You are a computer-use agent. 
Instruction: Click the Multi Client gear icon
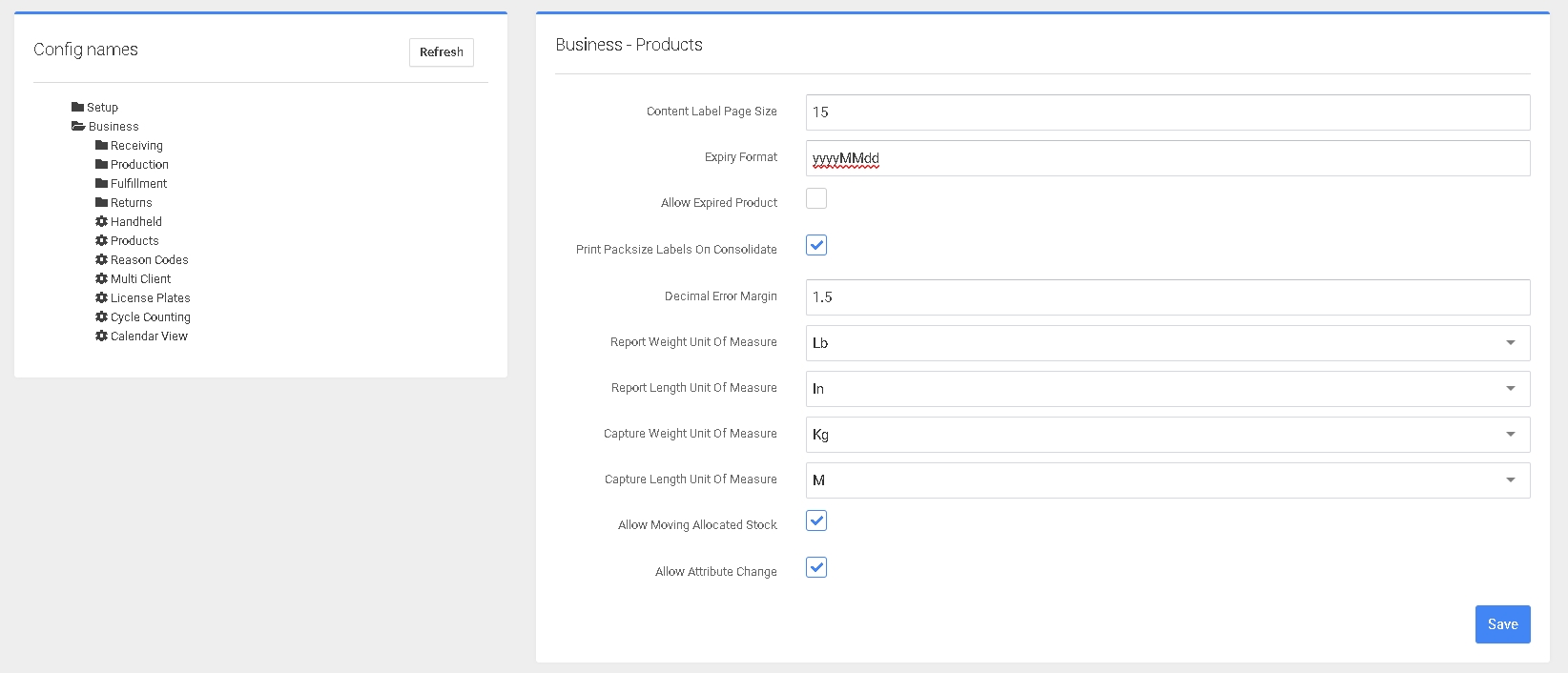point(101,279)
